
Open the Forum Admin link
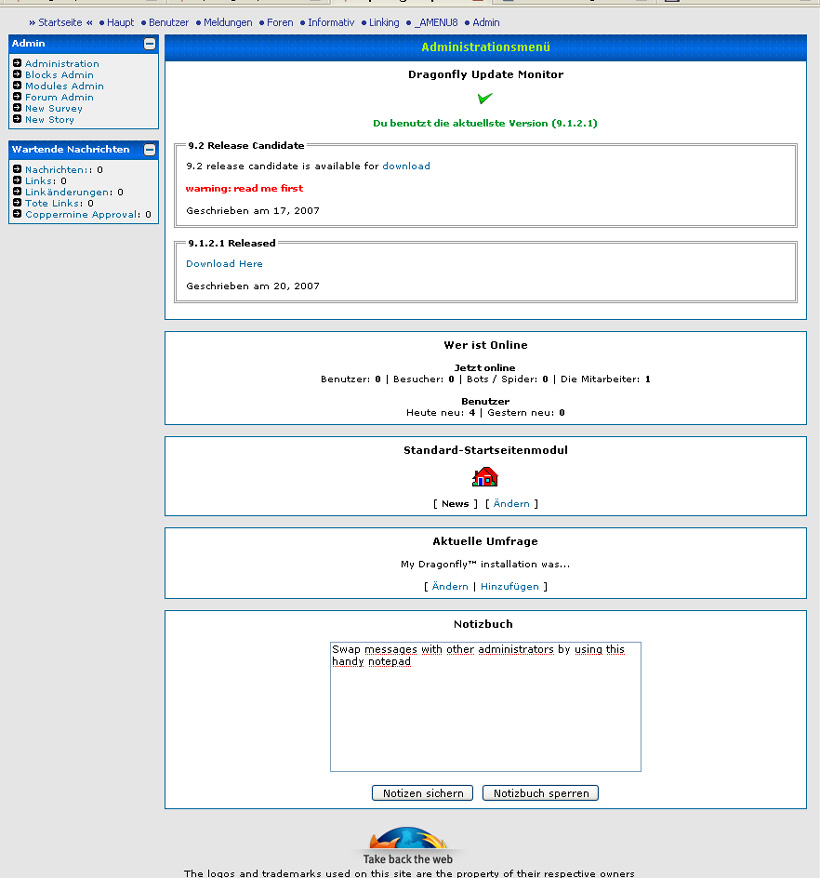59,97
